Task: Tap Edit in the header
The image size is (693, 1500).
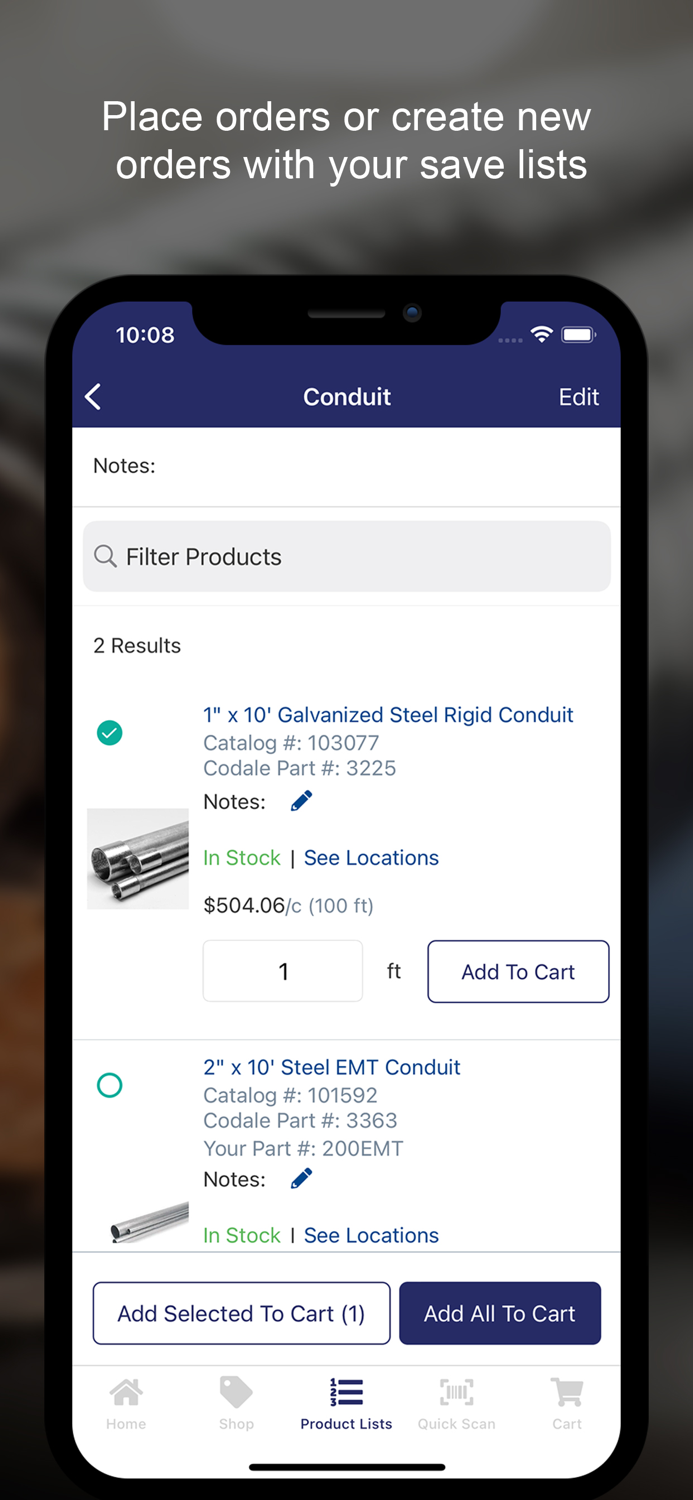Action: coord(578,397)
